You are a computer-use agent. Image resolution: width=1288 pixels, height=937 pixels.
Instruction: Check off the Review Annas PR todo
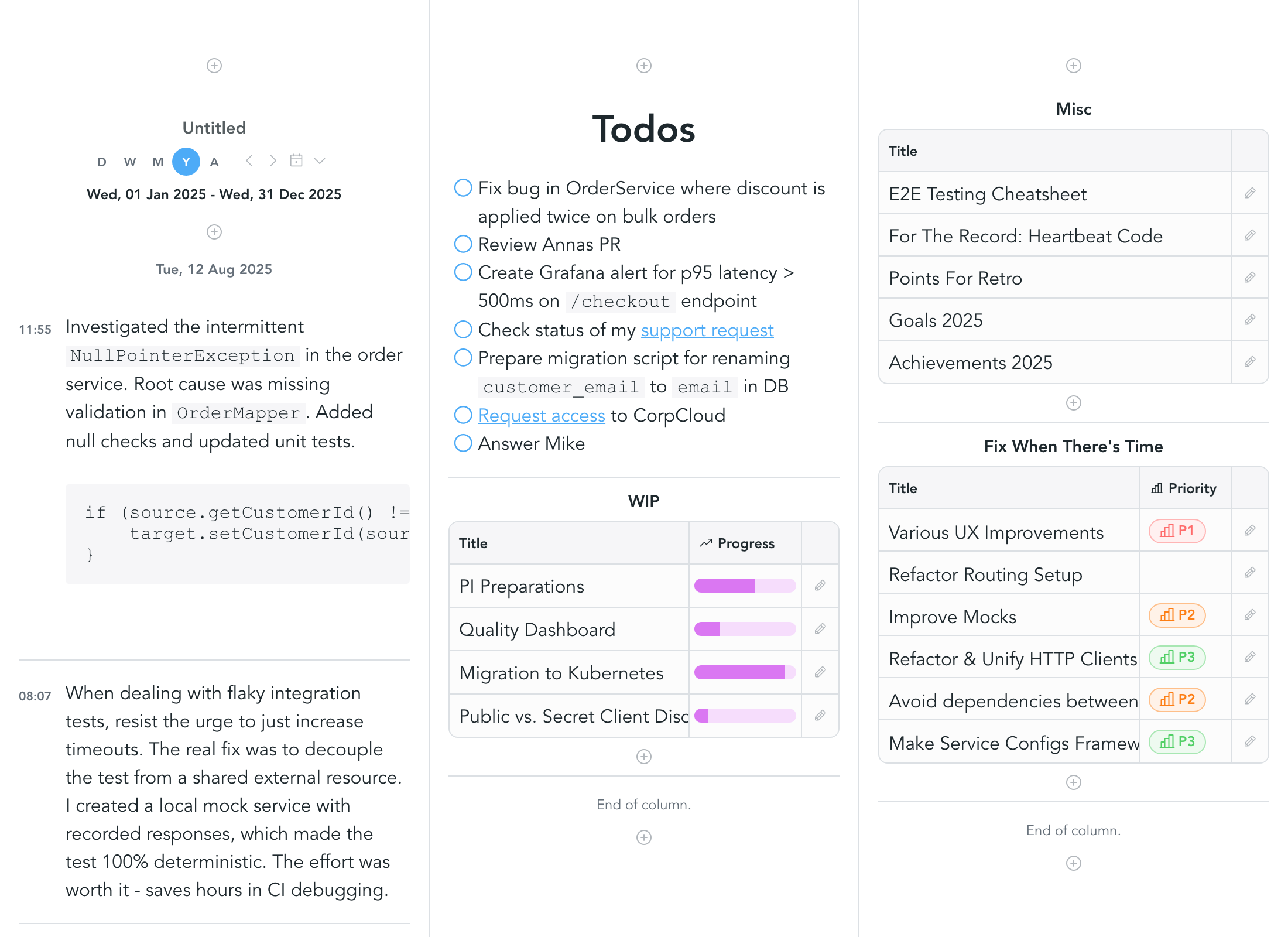463,244
